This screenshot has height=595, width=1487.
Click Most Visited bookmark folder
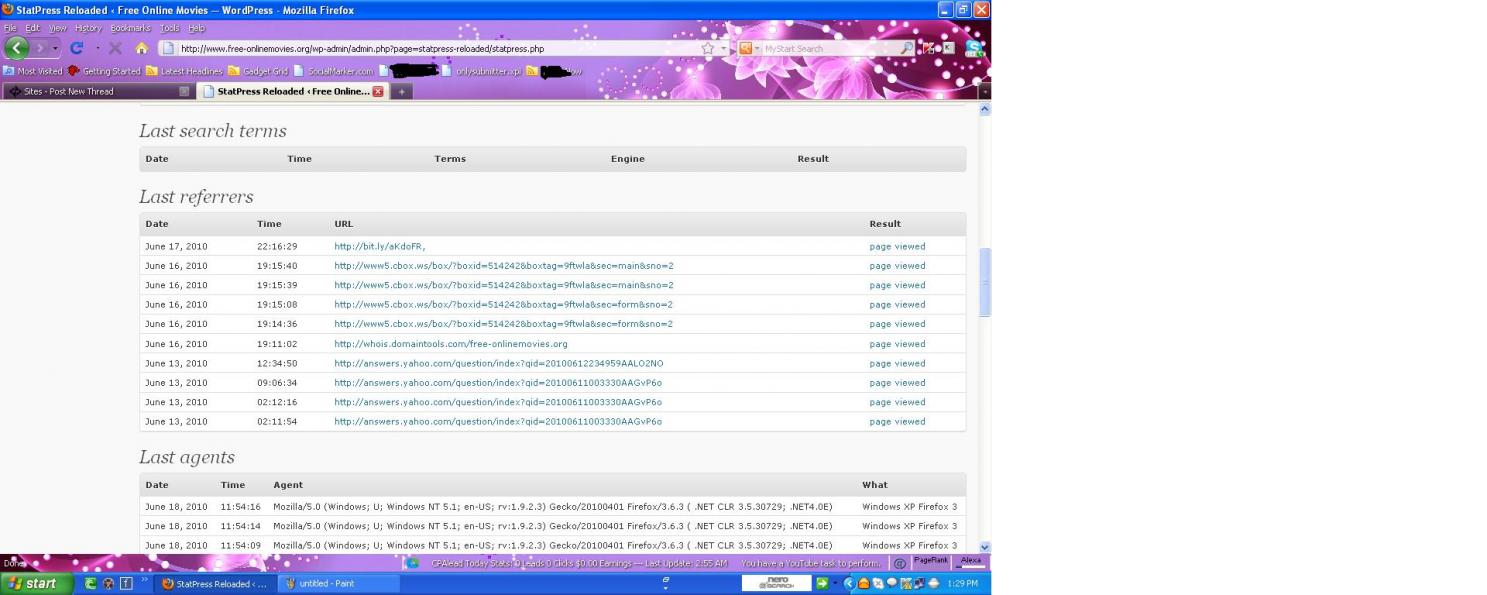click(x=38, y=71)
